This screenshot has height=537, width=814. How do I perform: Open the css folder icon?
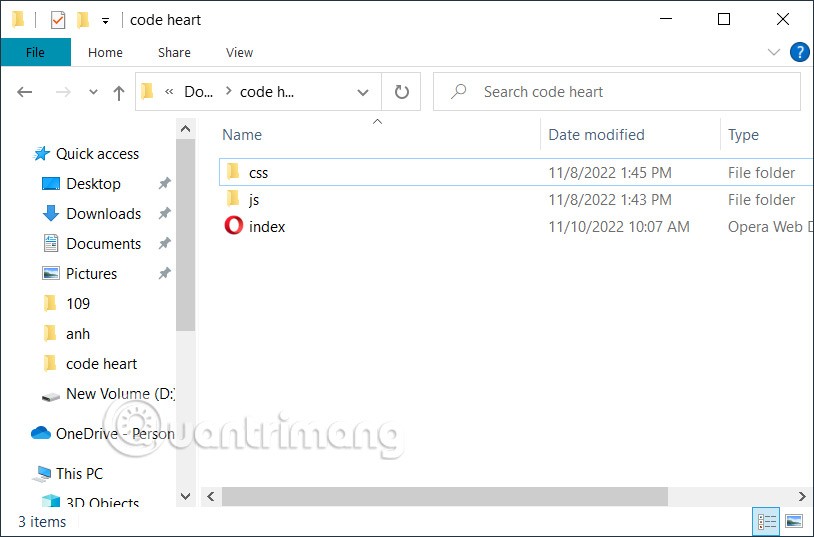point(233,172)
